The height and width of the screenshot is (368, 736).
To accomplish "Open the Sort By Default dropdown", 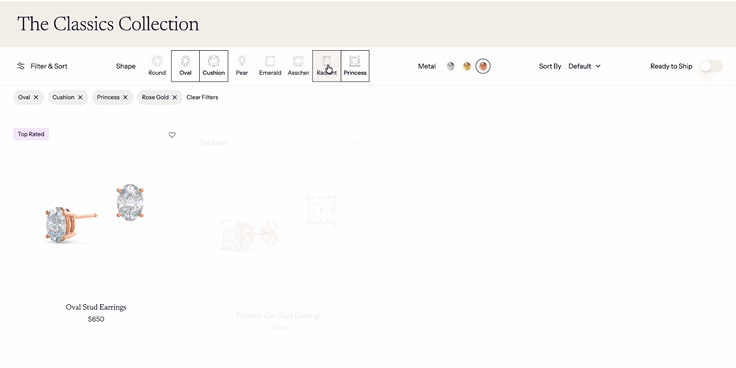I will (x=584, y=66).
